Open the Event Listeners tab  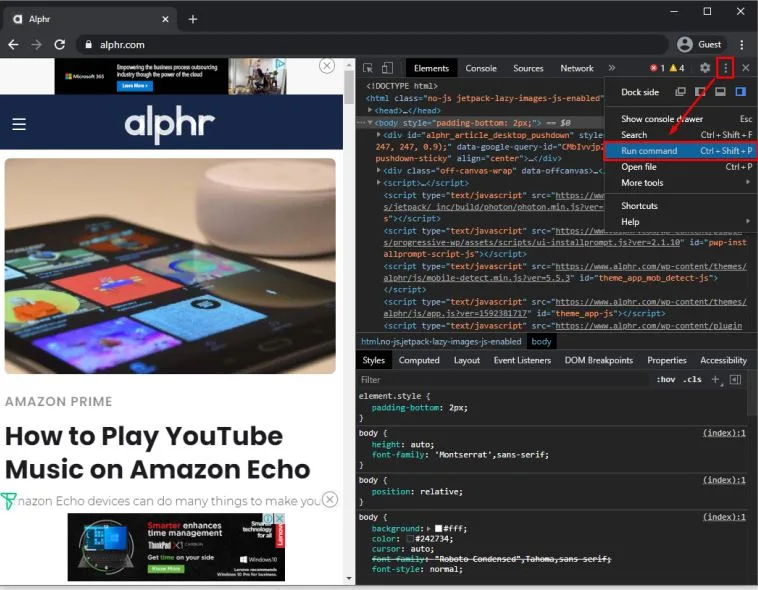point(522,360)
